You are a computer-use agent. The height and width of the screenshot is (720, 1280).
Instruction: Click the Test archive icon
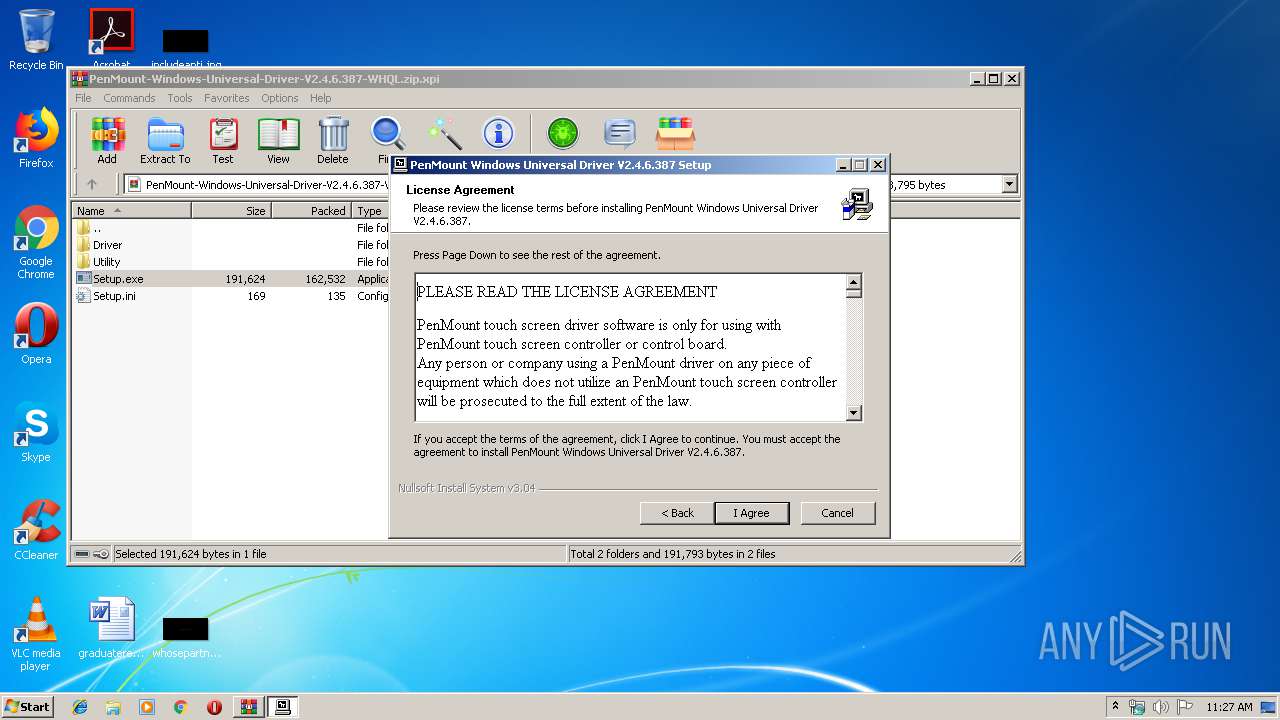pyautogui.click(x=223, y=140)
